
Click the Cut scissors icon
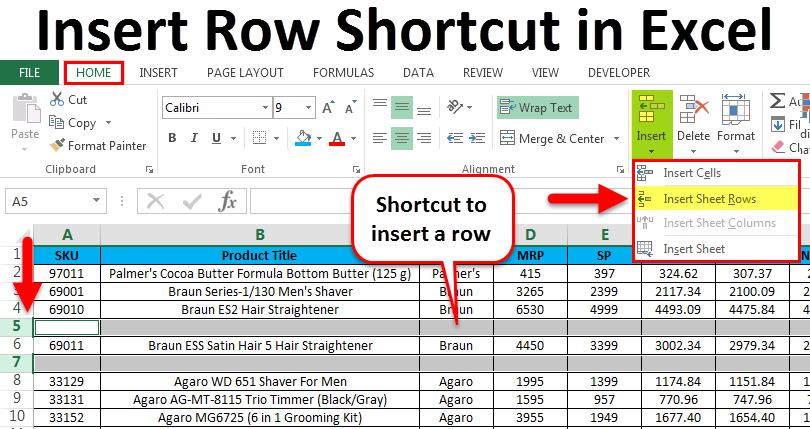tap(55, 100)
